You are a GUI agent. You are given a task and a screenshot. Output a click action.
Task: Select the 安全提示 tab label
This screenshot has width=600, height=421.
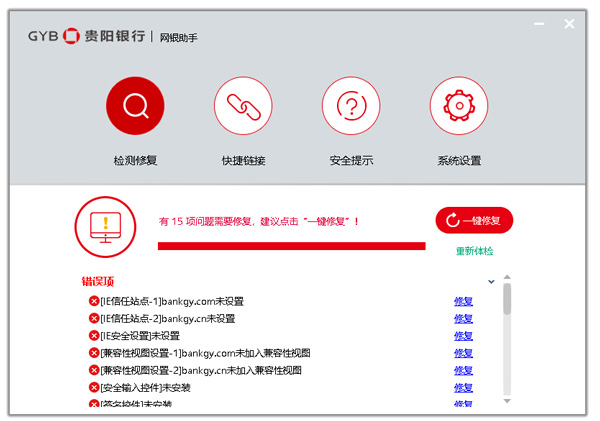[351, 160]
